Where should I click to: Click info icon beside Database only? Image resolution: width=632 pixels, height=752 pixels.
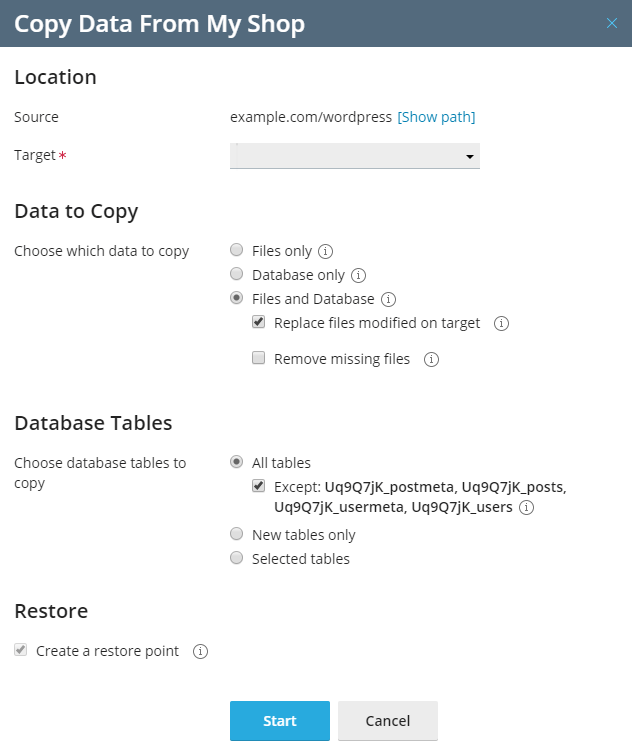[358, 275]
